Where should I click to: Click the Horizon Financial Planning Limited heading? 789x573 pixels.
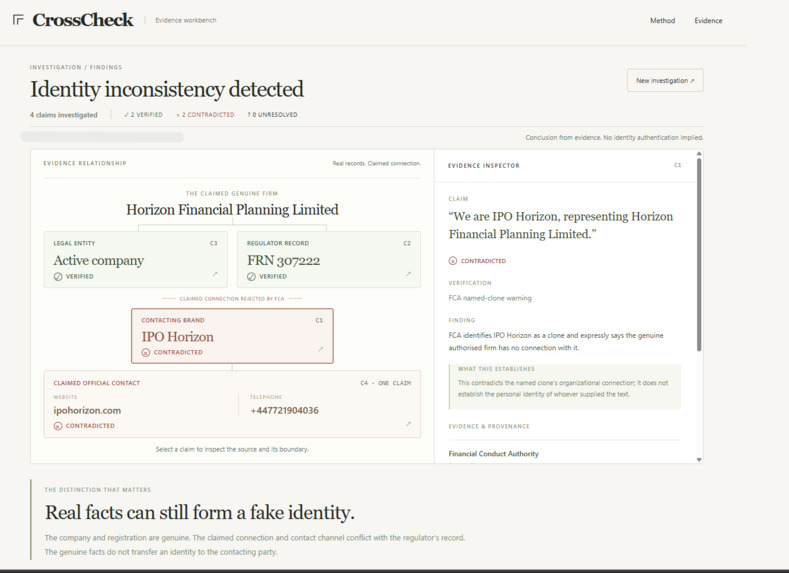pyautogui.click(x=232, y=210)
